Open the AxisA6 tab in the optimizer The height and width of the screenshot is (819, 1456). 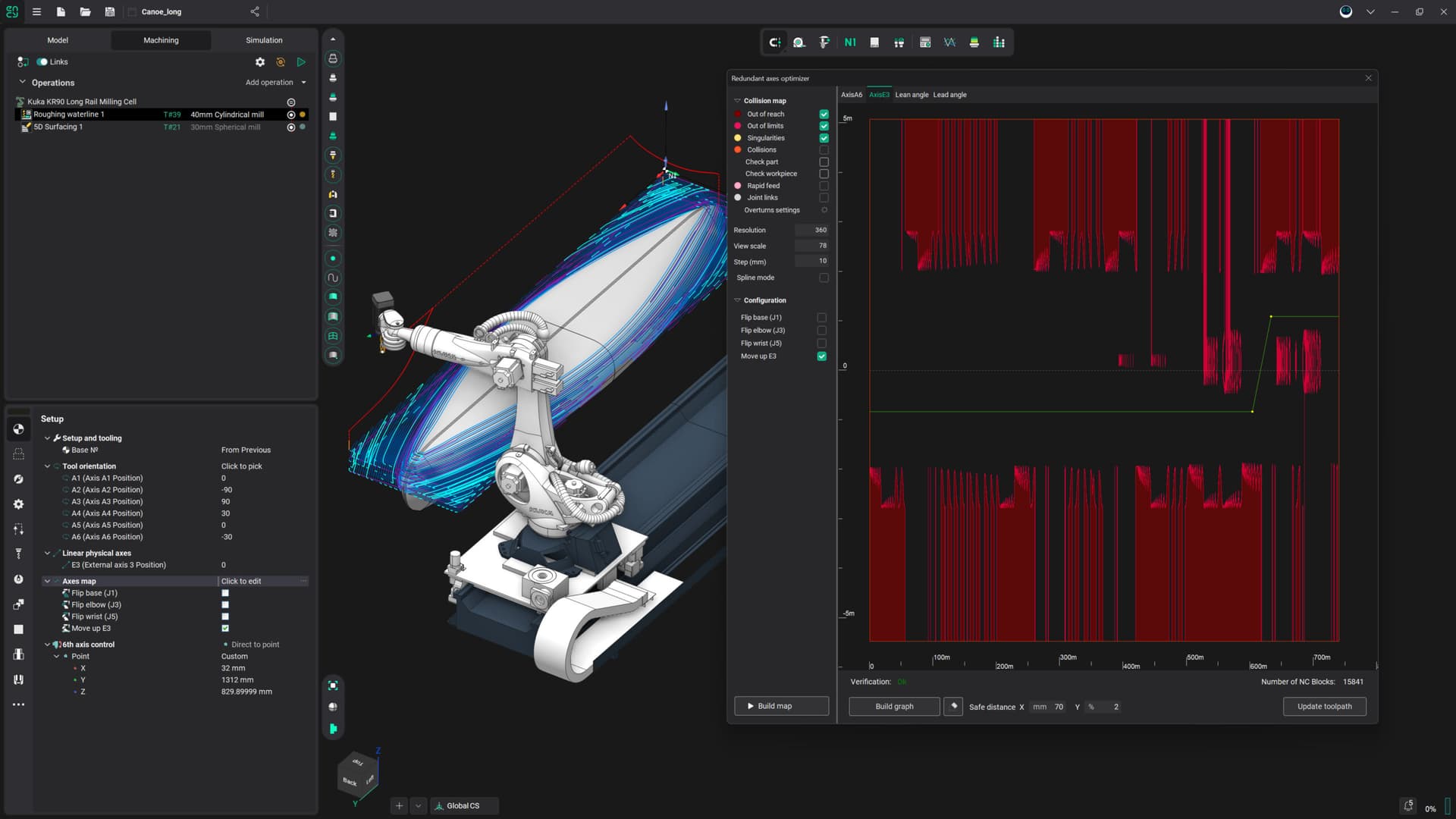coord(851,94)
